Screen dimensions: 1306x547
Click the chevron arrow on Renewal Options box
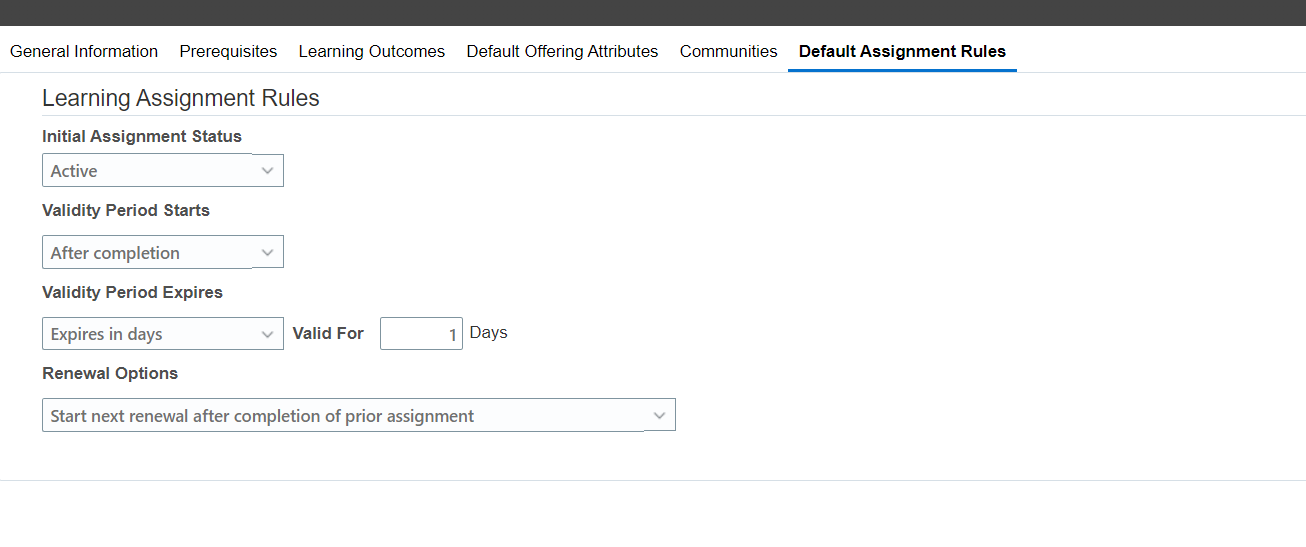660,415
